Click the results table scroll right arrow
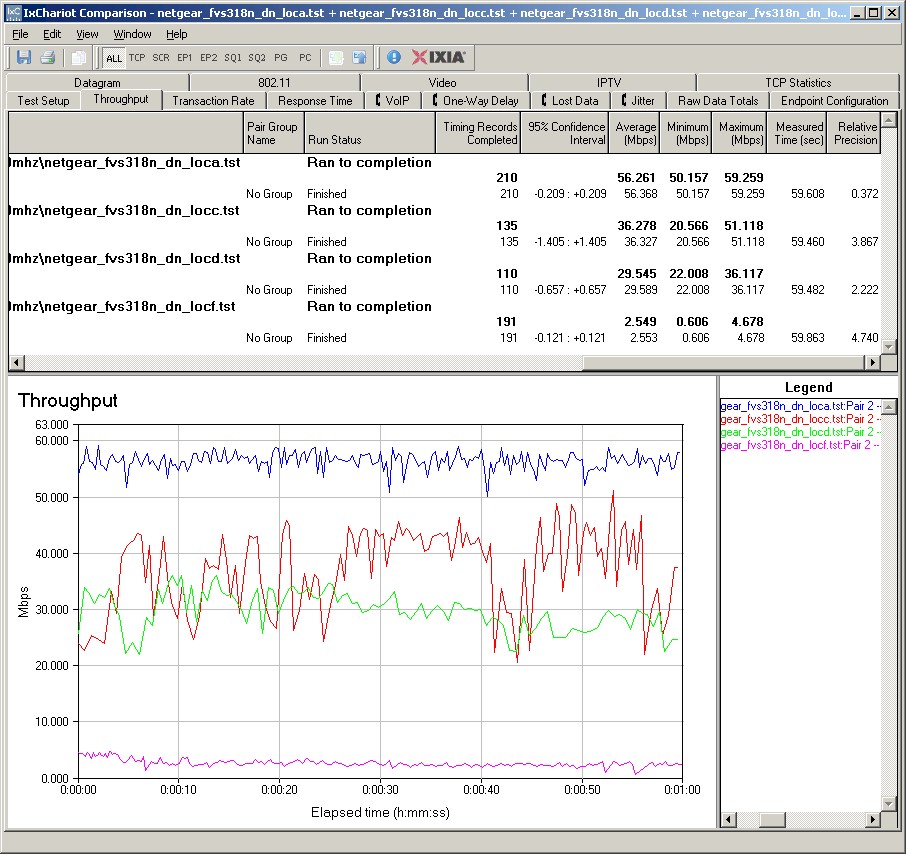The image size is (906, 854). point(872,362)
